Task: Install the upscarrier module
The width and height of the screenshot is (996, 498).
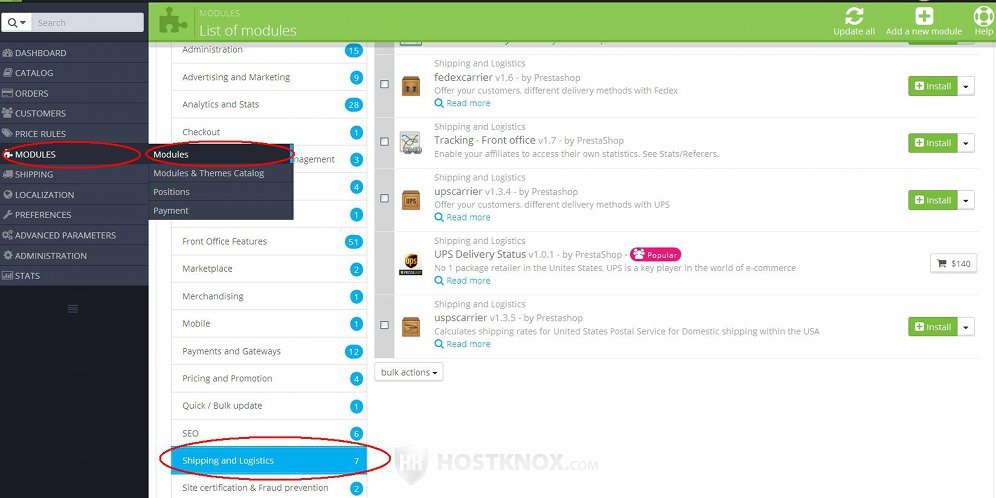Action: [x=932, y=200]
